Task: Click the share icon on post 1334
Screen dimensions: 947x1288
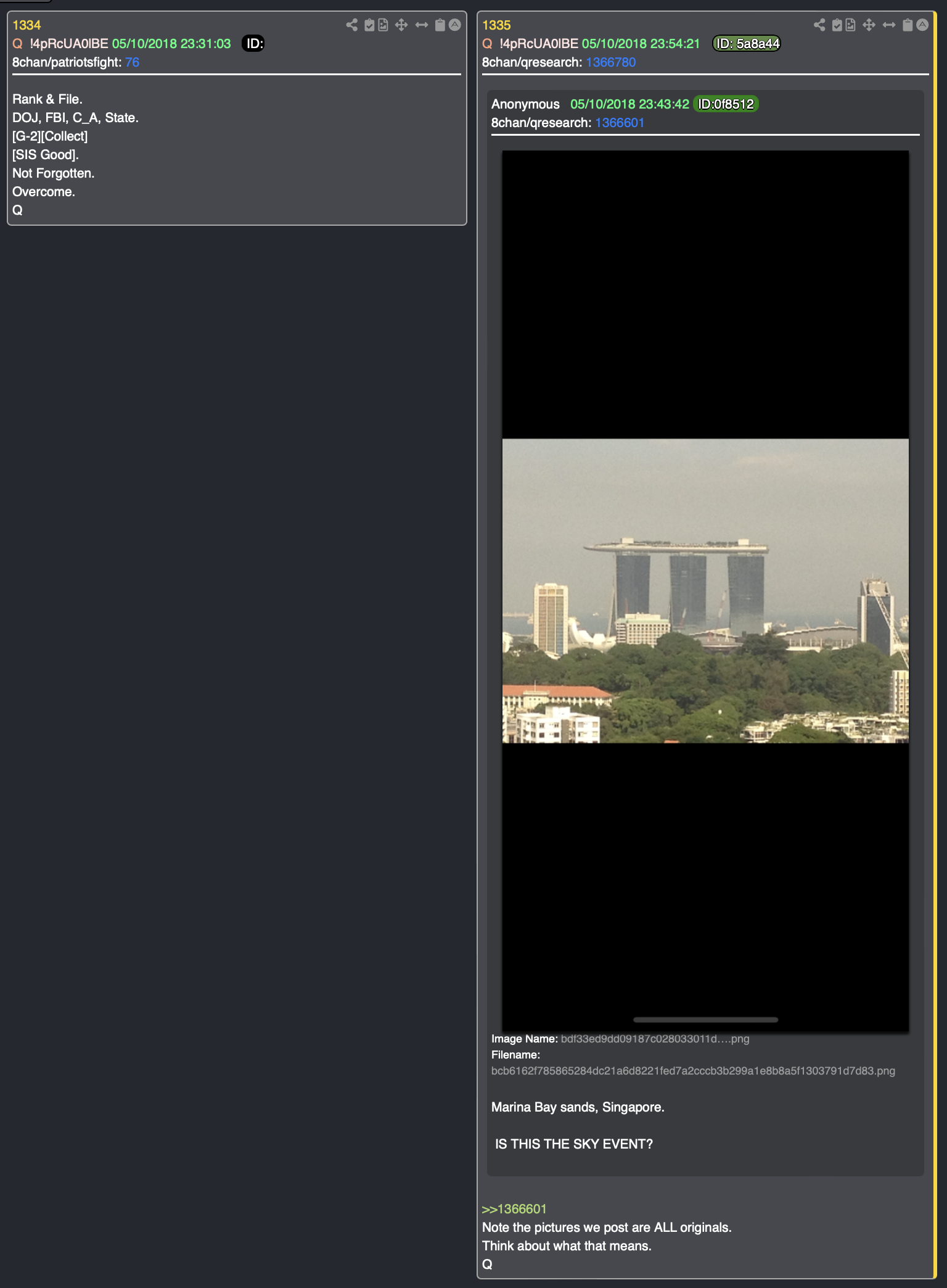Action: 351,25
